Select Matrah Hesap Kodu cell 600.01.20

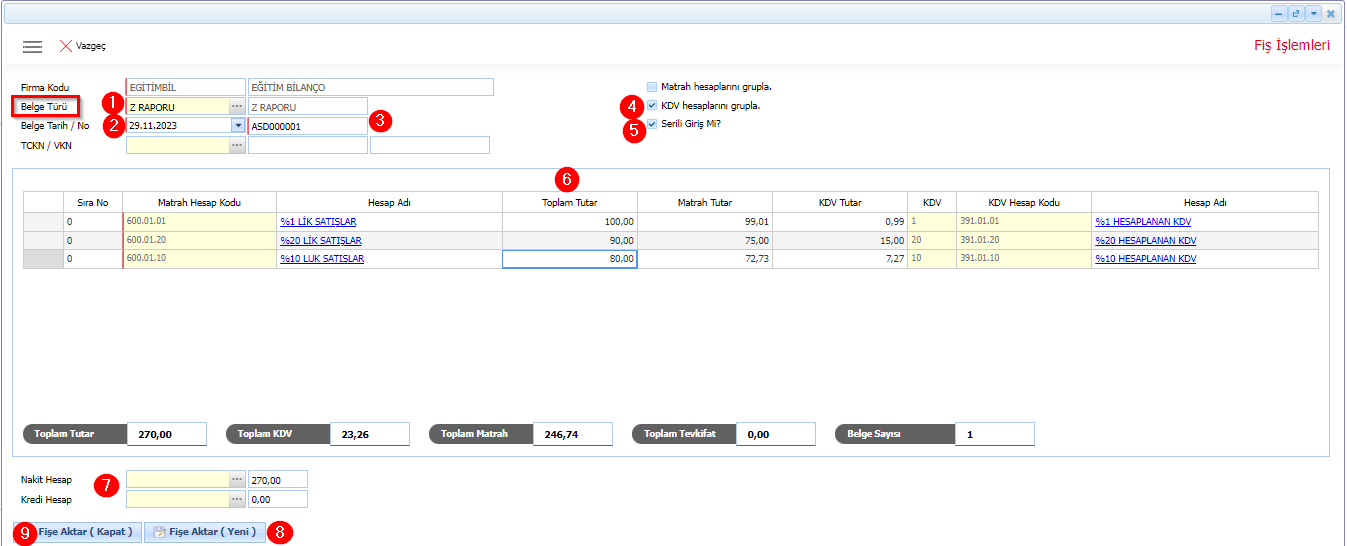pos(200,241)
